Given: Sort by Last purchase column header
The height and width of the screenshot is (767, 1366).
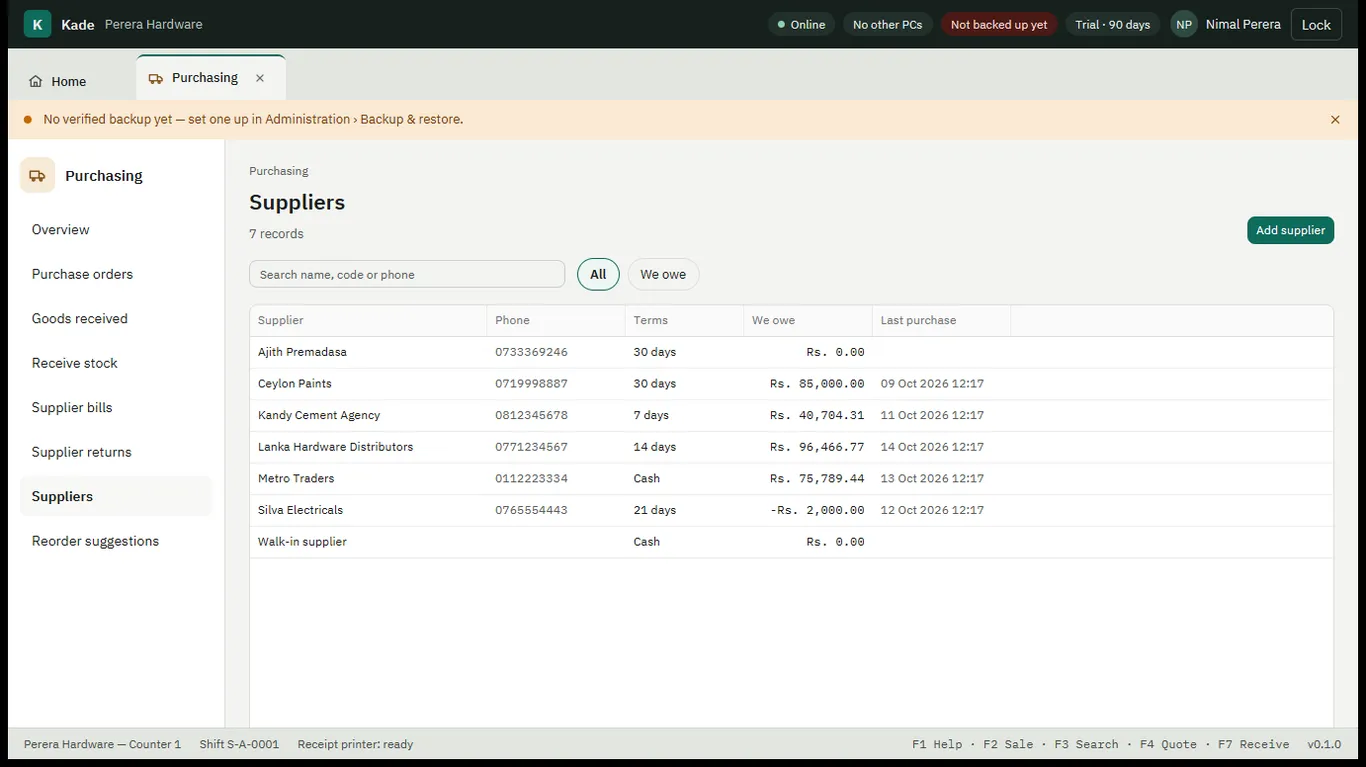Looking at the screenshot, I should [x=942, y=320].
